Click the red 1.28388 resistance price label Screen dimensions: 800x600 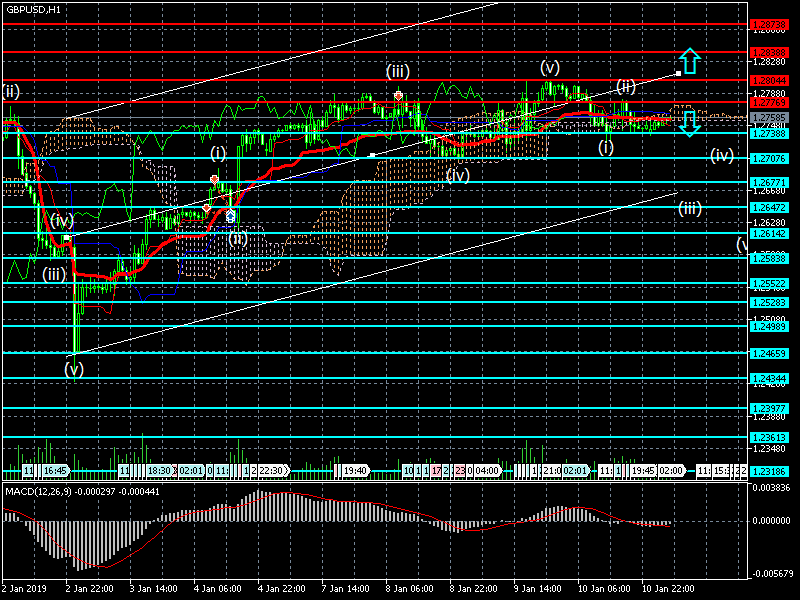770,52
